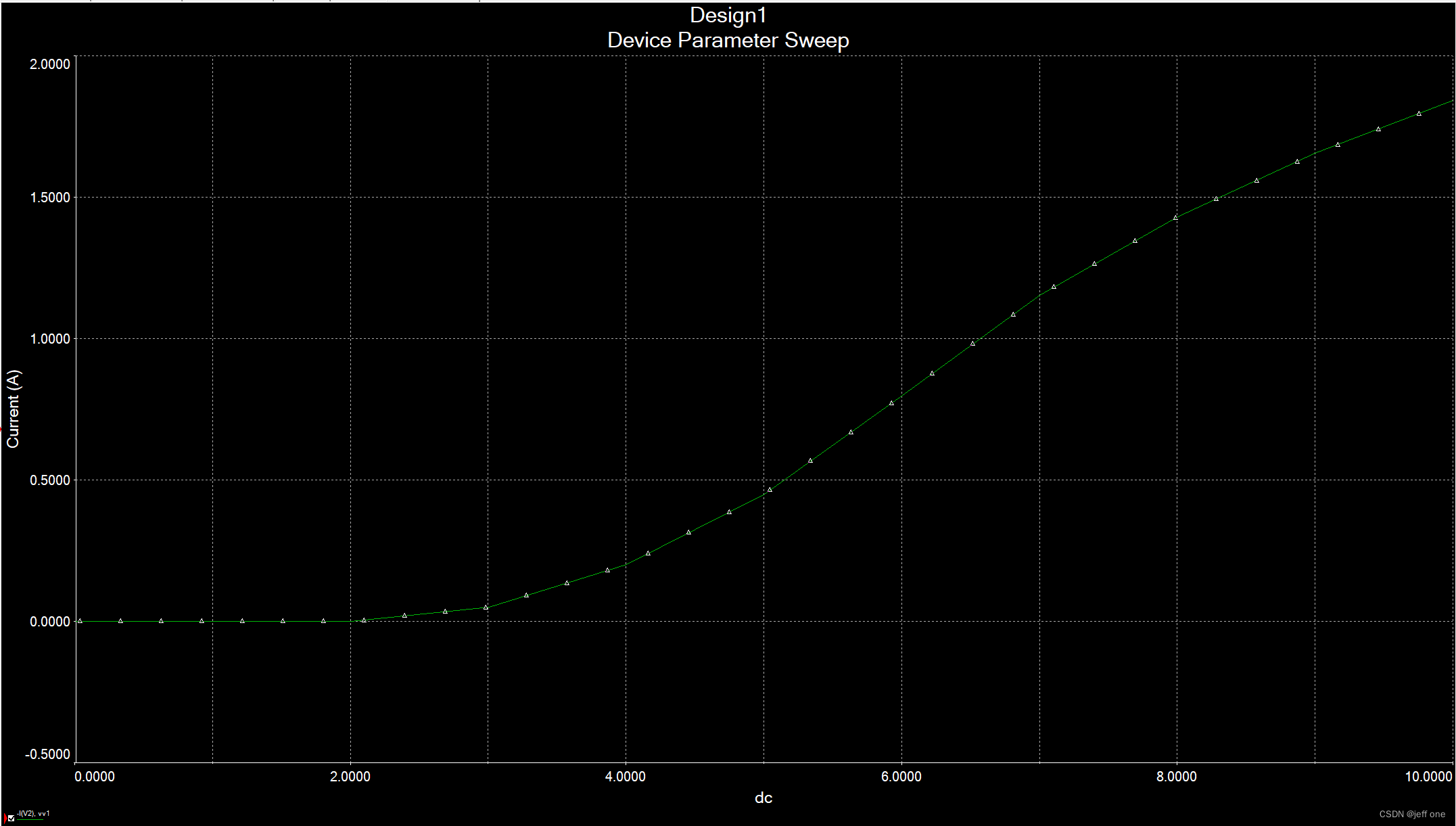Click the dc x-axis label

click(x=763, y=798)
